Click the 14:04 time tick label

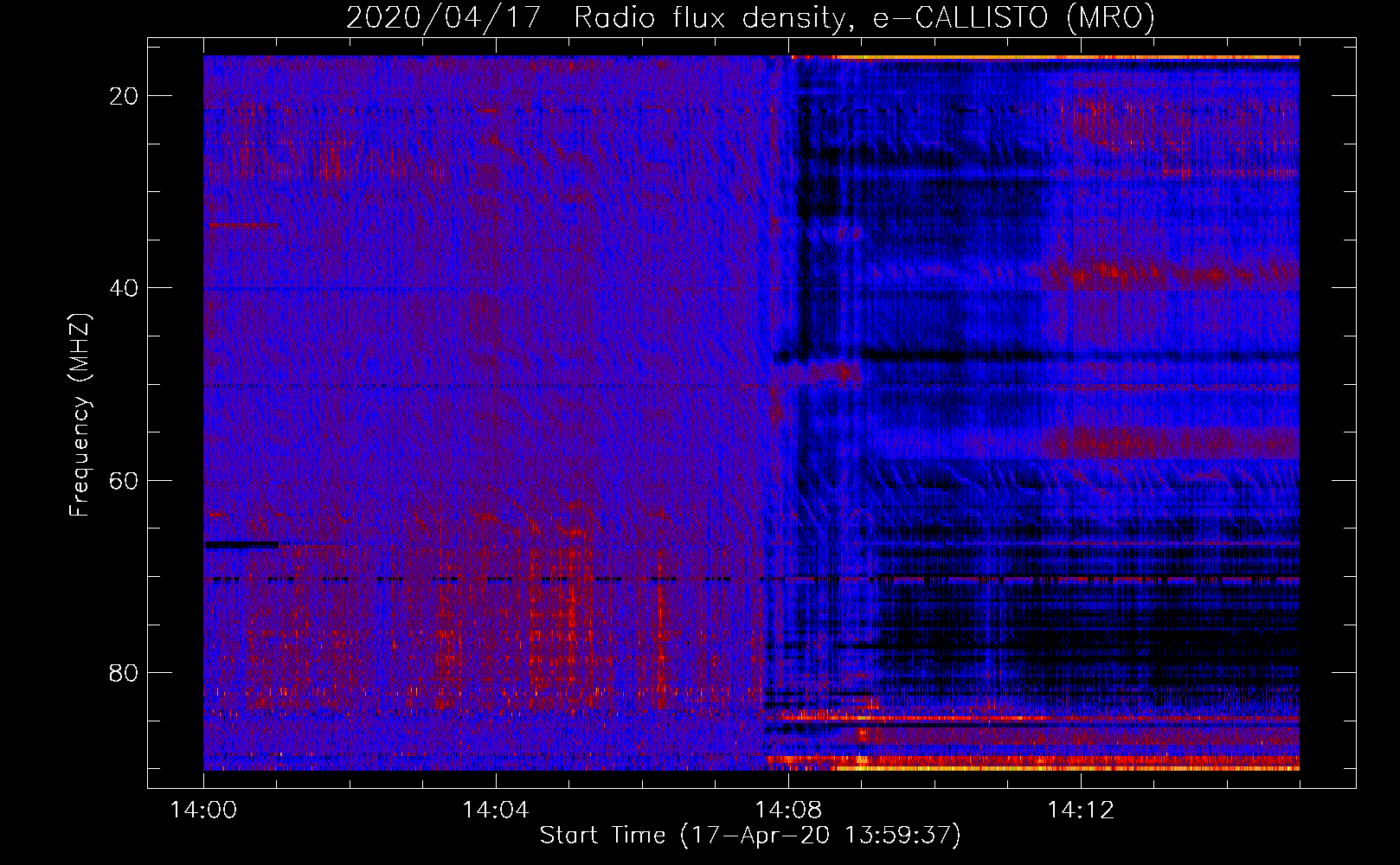[x=496, y=811]
